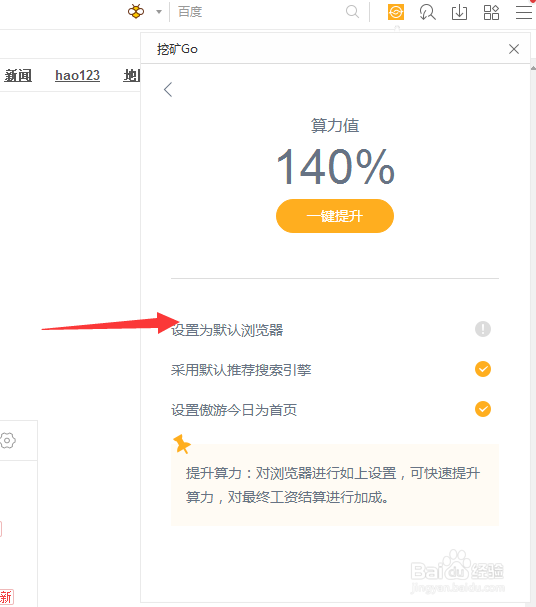Click 设置为默认浏览器 option
536x607 pixels.
227,330
